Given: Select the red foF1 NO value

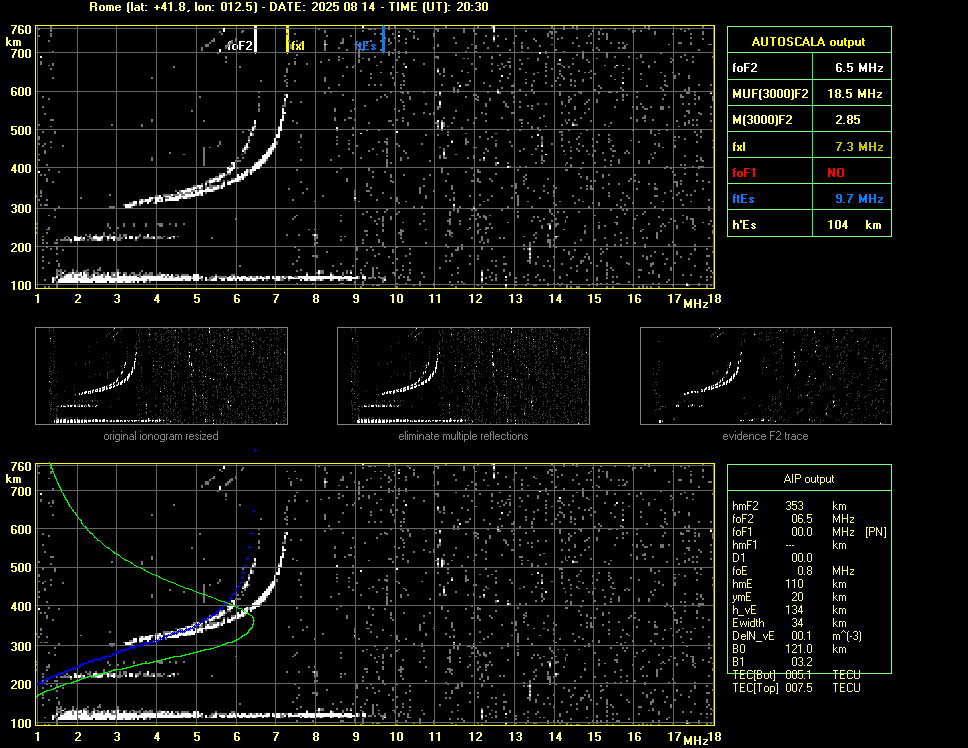Looking at the screenshot, I should coord(836,173).
